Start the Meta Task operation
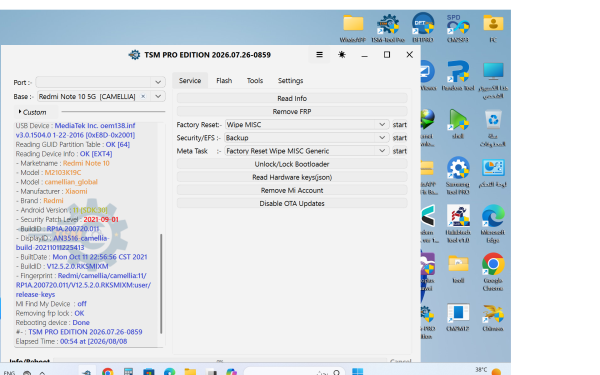The height and width of the screenshot is (375, 600). click(399, 151)
